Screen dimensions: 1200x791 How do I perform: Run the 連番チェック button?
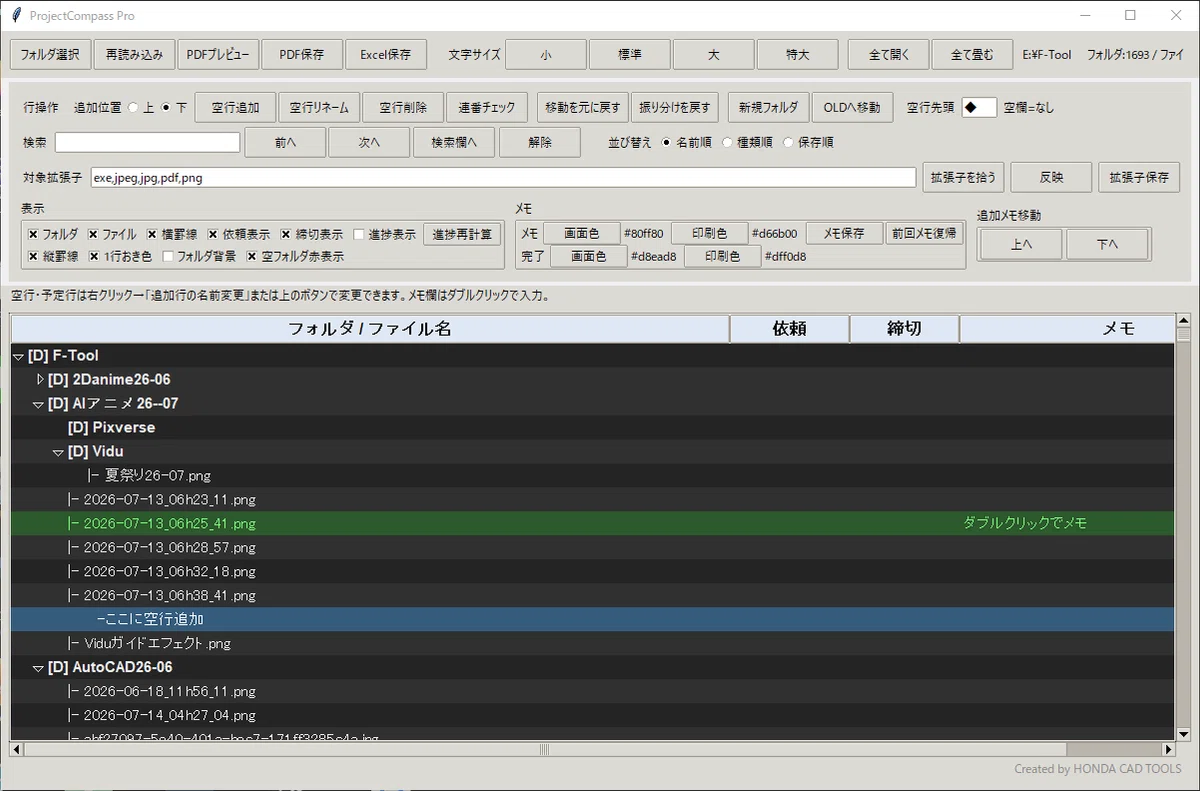pos(487,107)
